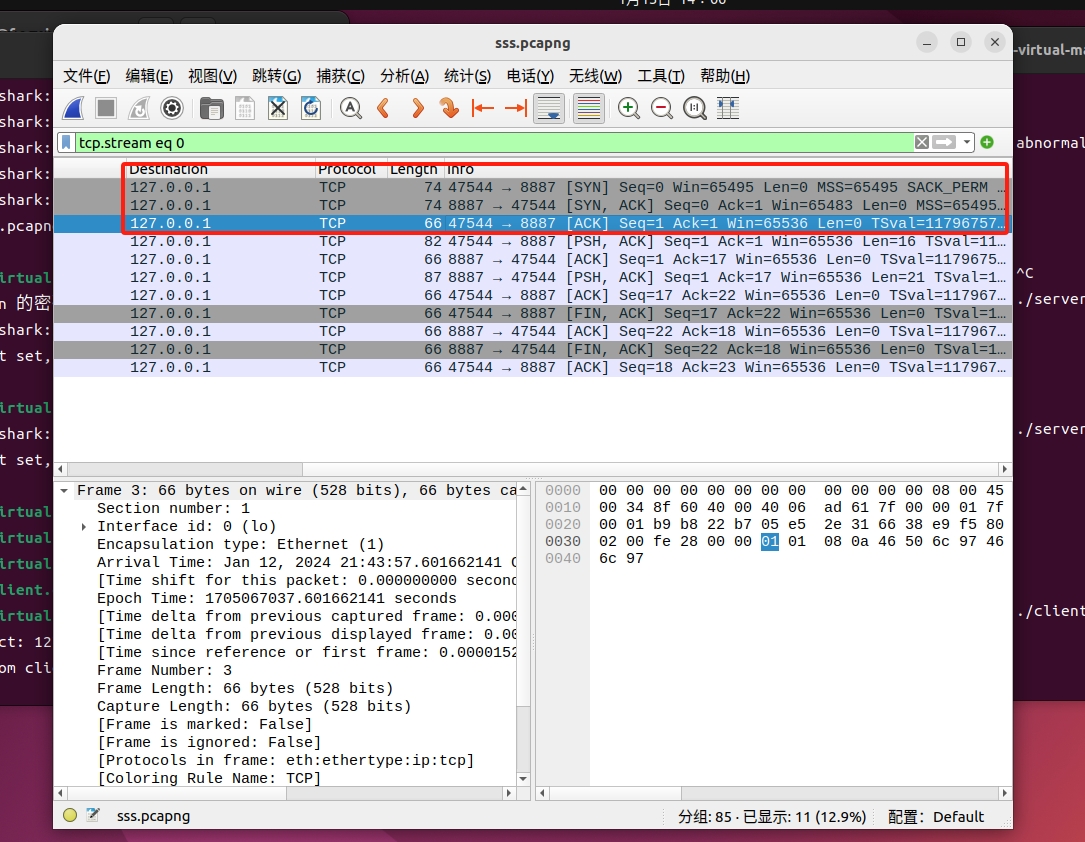Click the highlighted 01 hex byte

769,542
